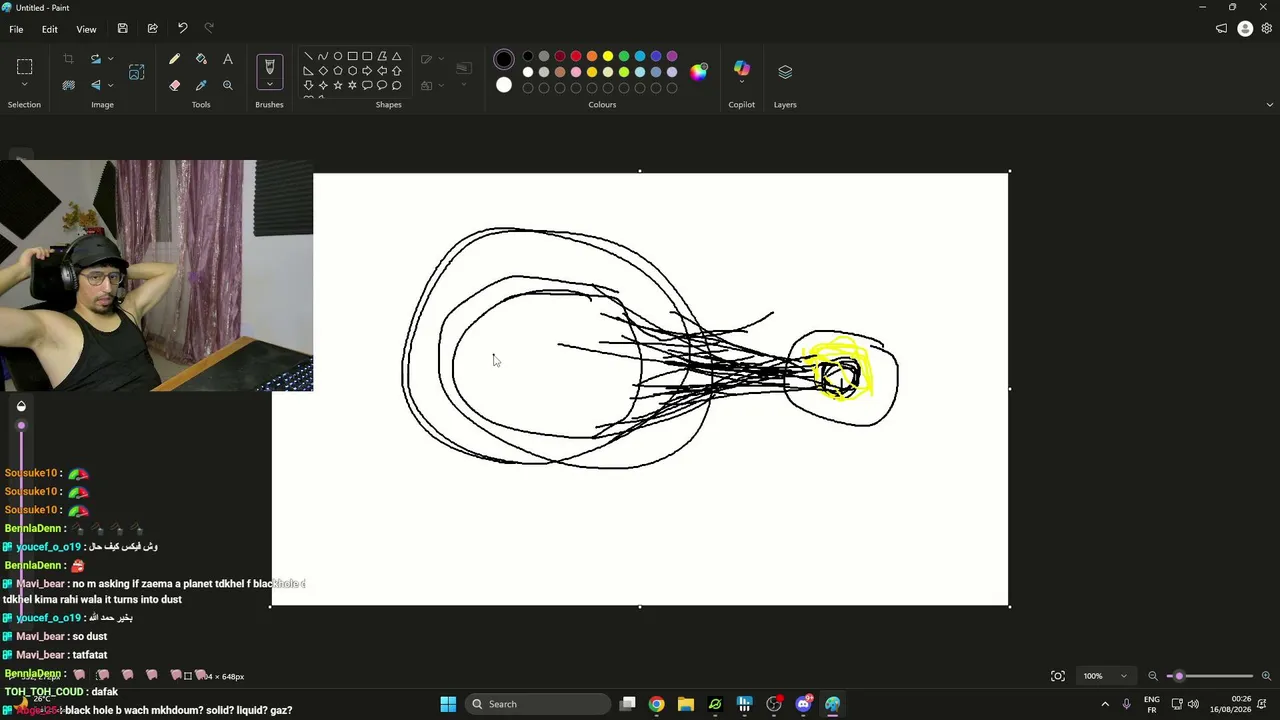Click the Share icon
This screenshot has height=720, width=1280.
(x=152, y=29)
